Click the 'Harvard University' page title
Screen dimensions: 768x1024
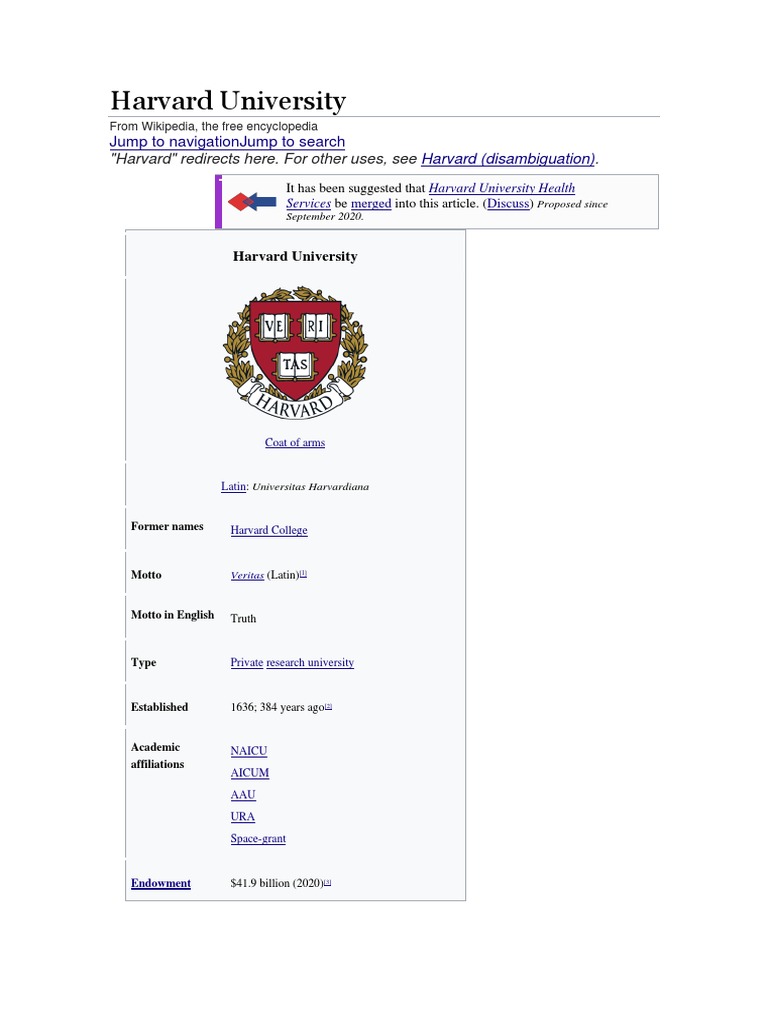tap(228, 101)
